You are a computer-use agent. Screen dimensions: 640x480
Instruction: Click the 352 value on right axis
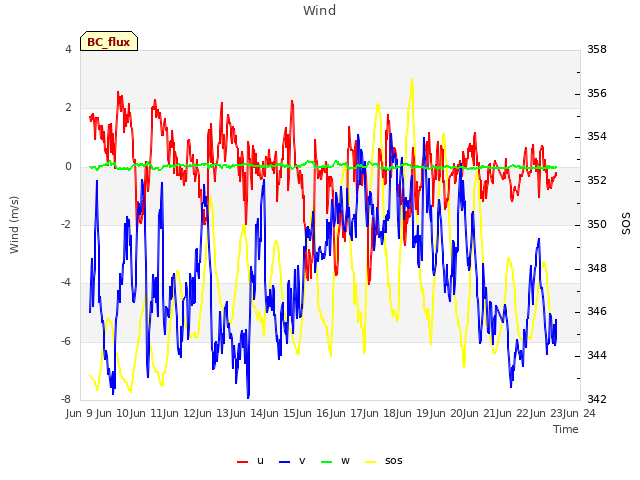[x=597, y=180]
